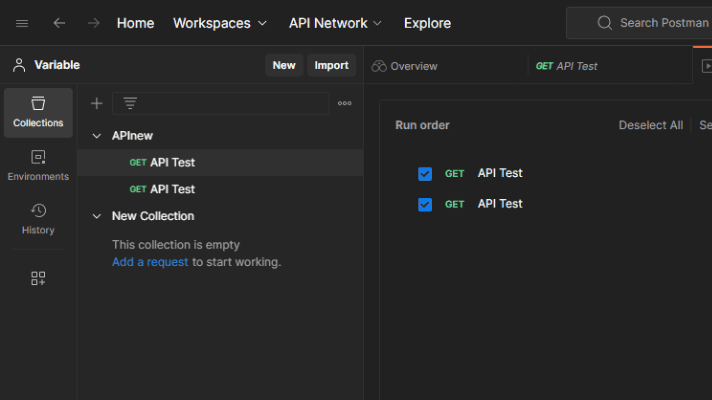Select the APInew collection name
Screen dimensions: 712x400
coord(132,136)
